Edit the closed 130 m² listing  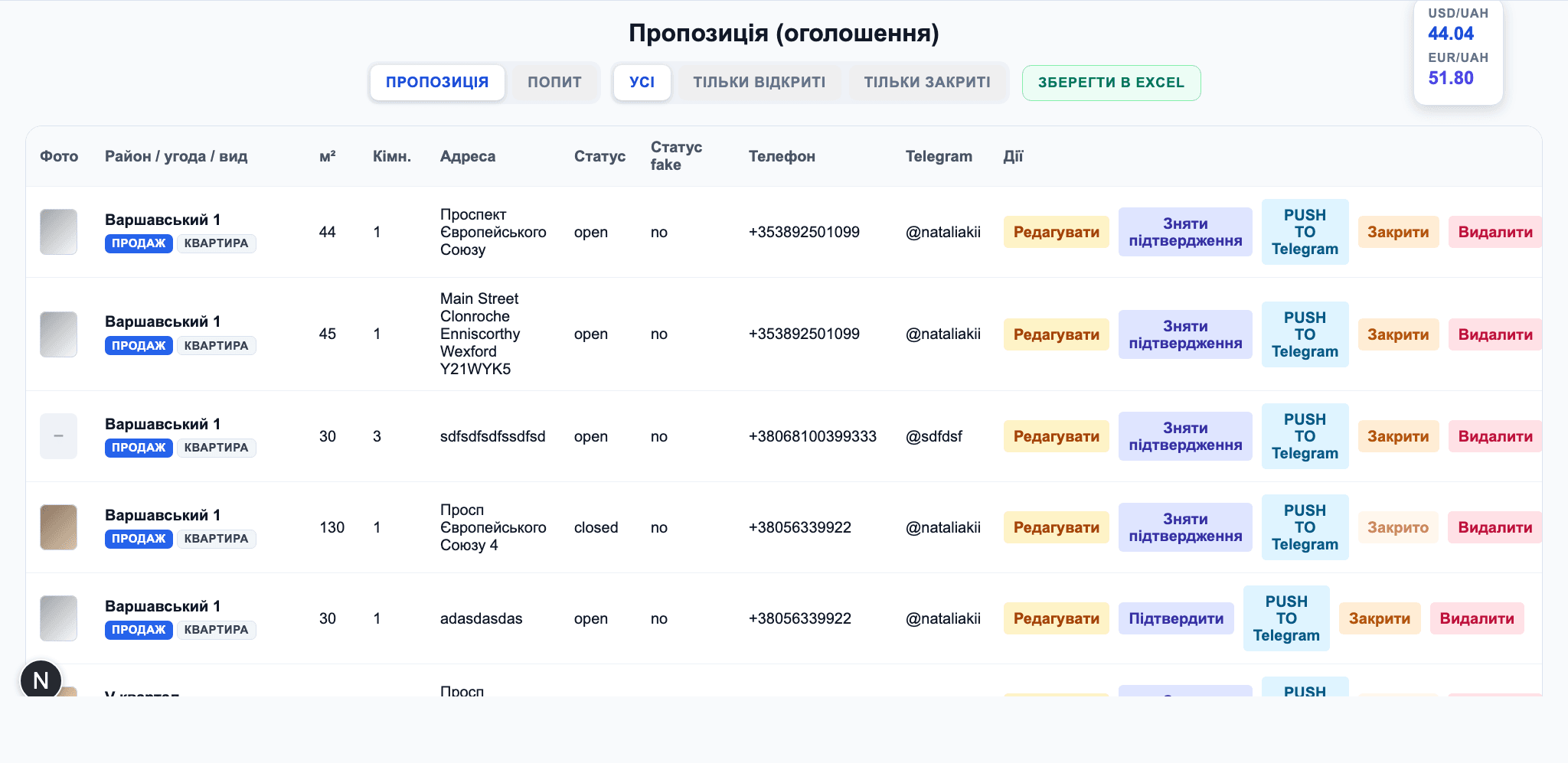click(x=1057, y=527)
